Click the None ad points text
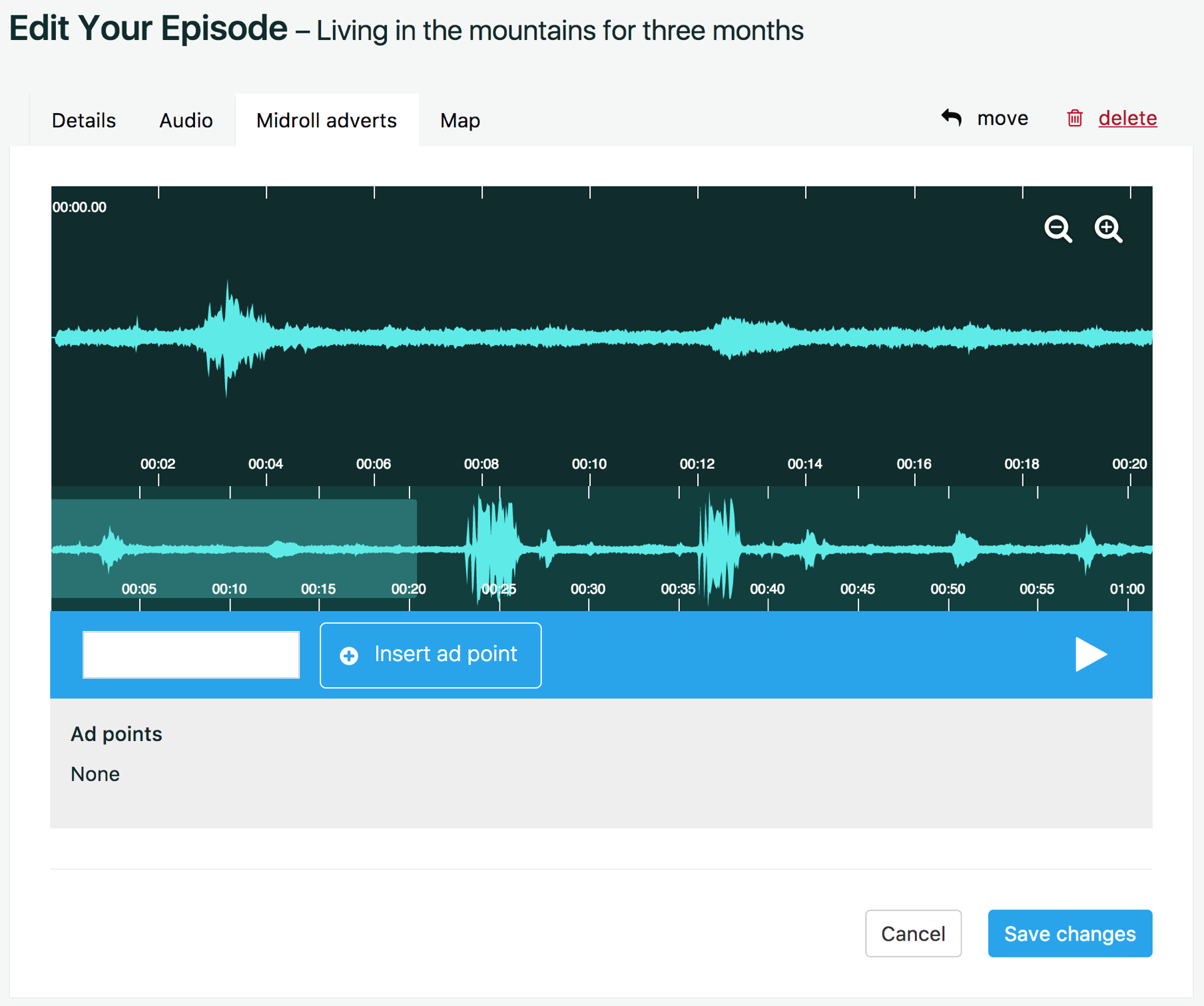Image resolution: width=1204 pixels, height=1006 pixels. pos(95,774)
